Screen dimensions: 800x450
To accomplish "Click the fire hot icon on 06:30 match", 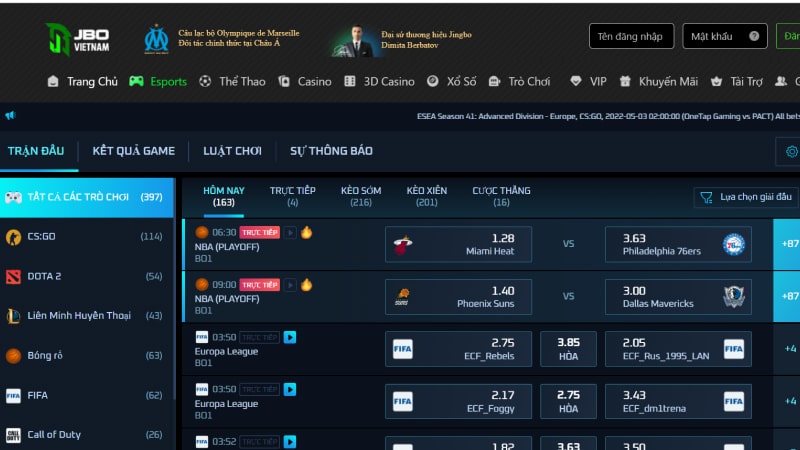I will tap(306, 233).
